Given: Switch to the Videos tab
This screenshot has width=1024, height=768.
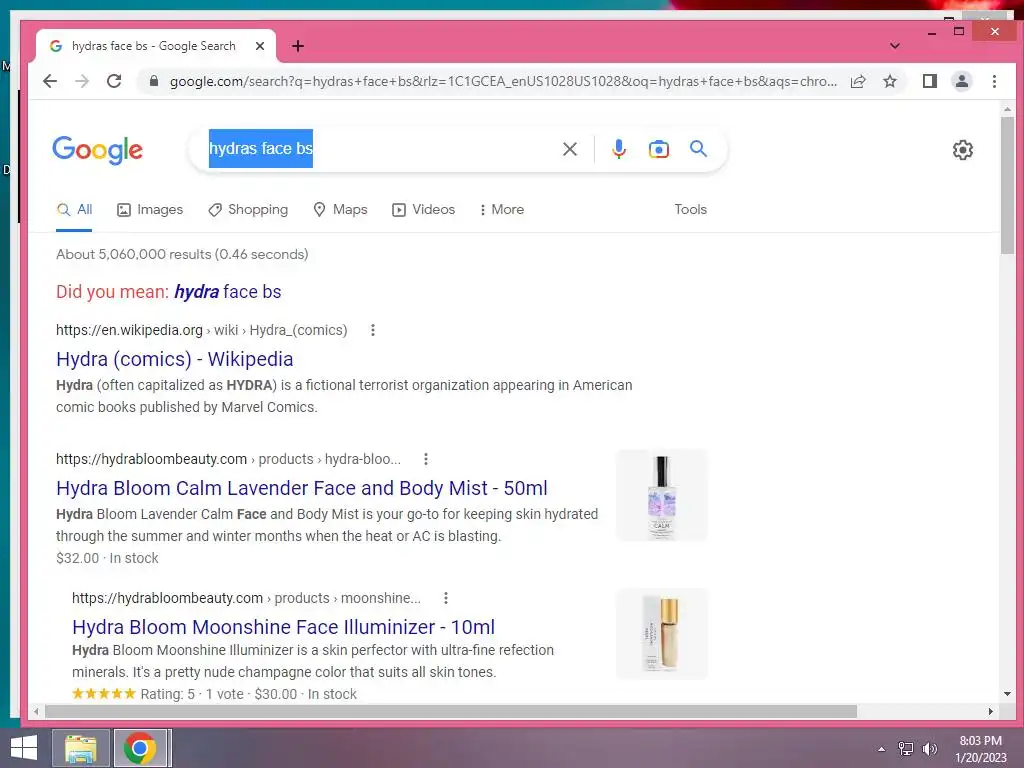Looking at the screenshot, I should [x=423, y=210].
